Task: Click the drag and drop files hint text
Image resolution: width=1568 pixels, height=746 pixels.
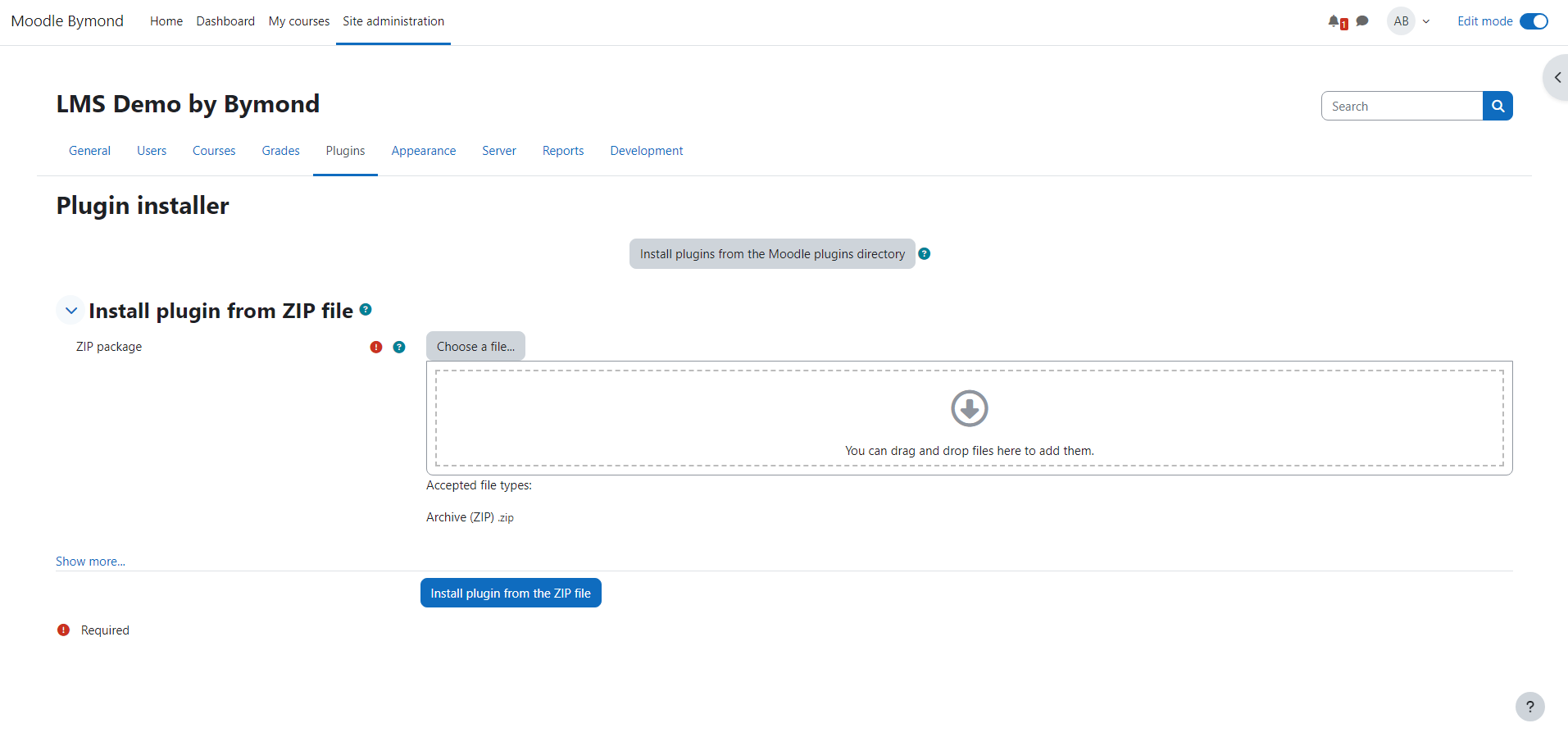Action: pyautogui.click(x=970, y=451)
